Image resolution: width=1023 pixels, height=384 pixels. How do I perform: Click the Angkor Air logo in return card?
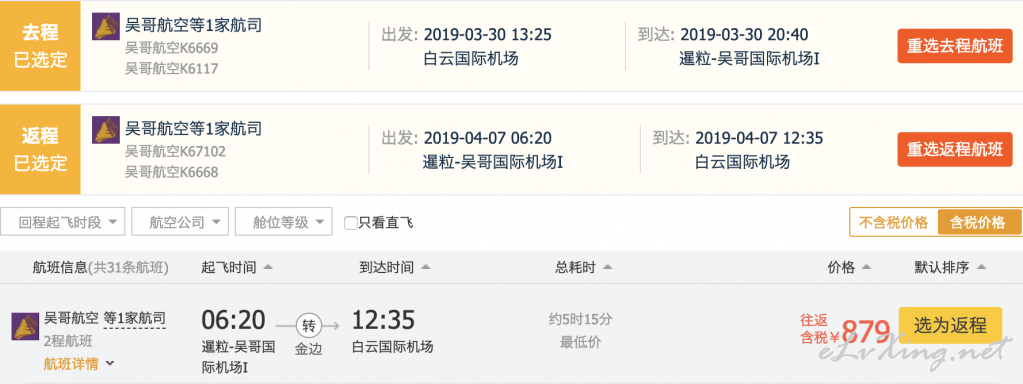click(x=105, y=130)
